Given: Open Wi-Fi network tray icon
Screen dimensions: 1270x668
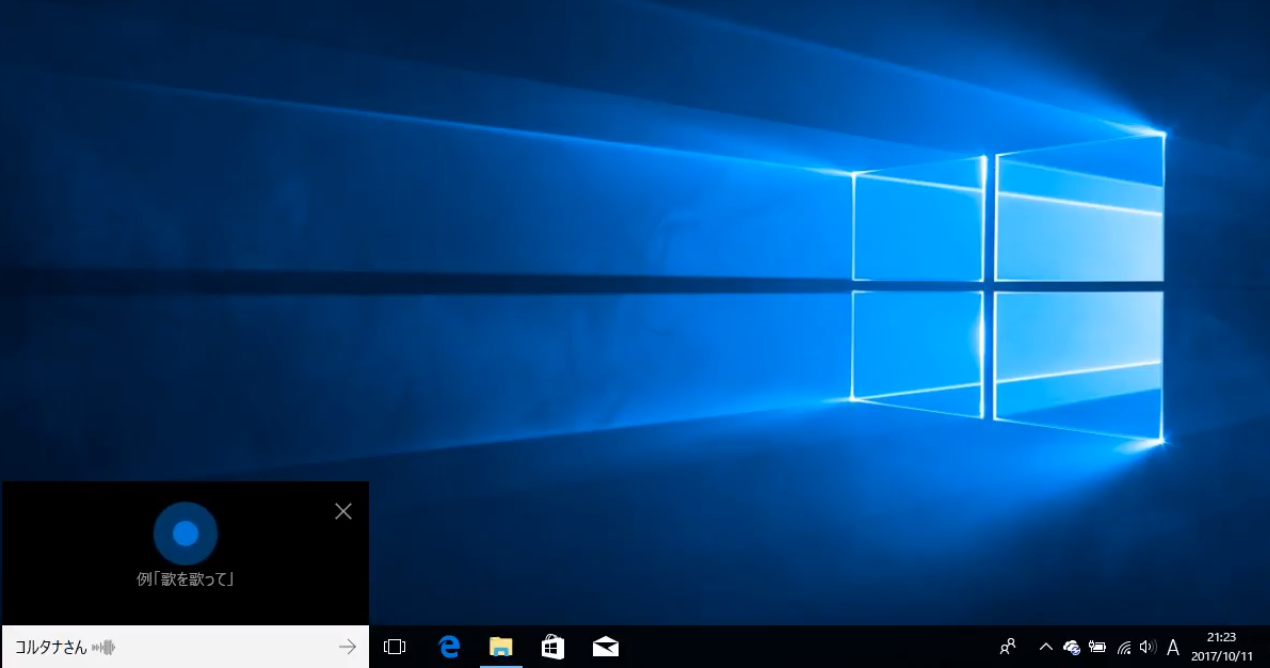Looking at the screenshot, I should (x=1124, y=647).
